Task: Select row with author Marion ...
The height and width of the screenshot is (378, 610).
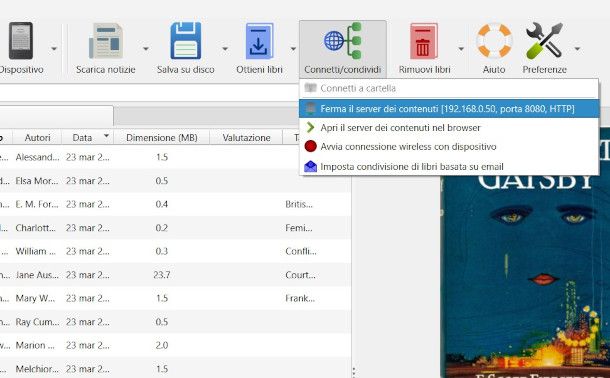Action: point(175,345)
